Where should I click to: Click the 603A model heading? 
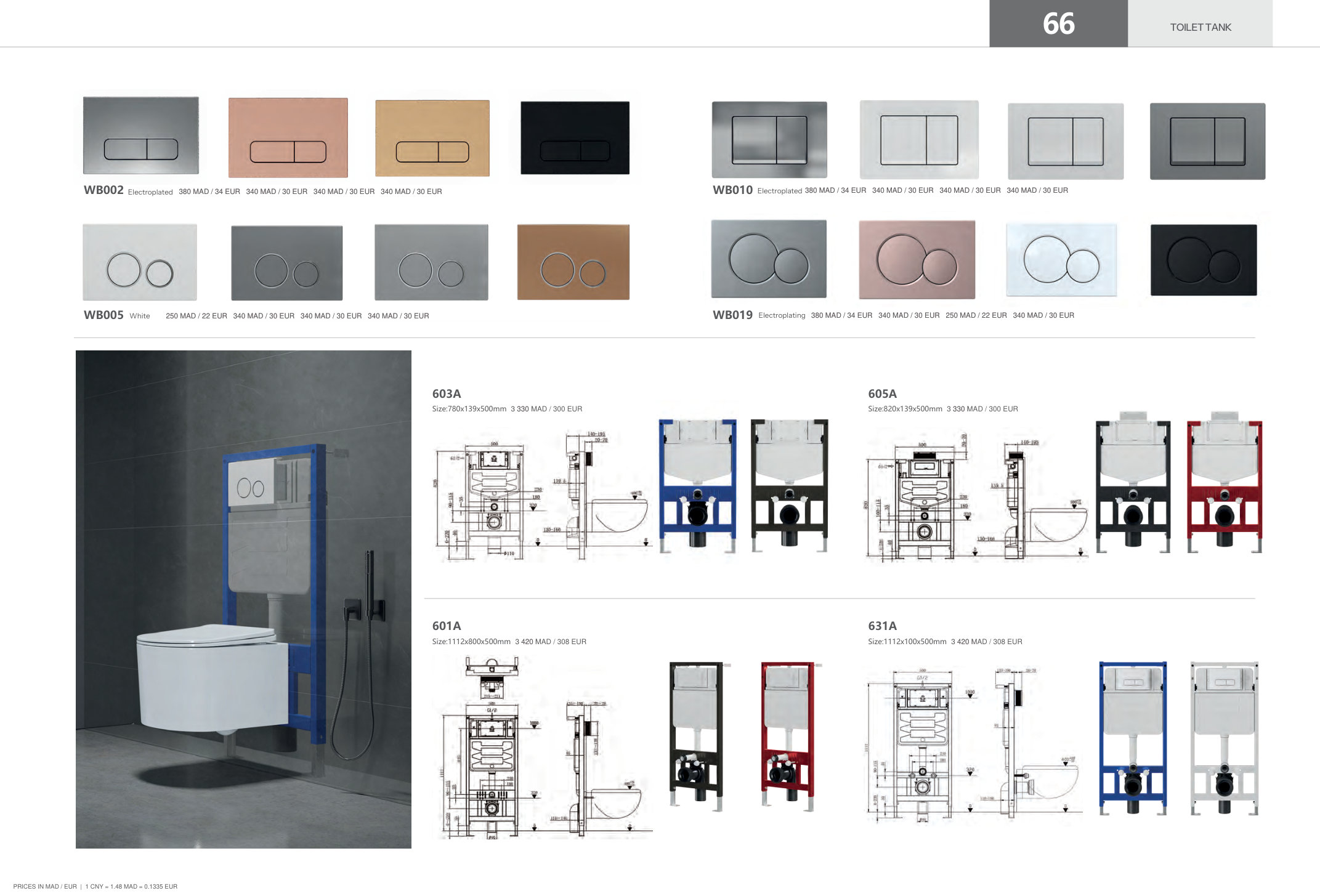(x=447, y=394)
